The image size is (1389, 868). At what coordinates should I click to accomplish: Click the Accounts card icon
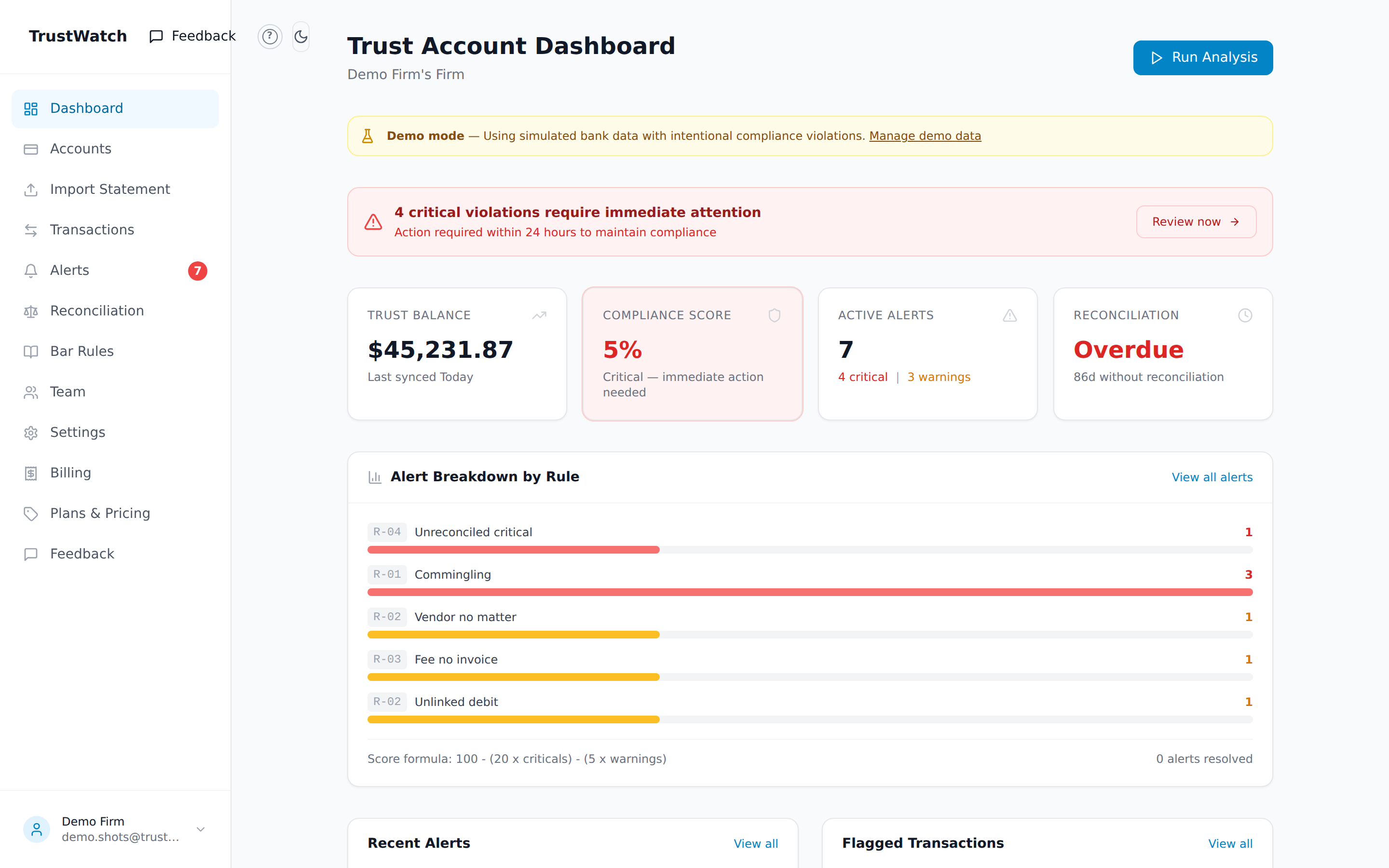31,149
